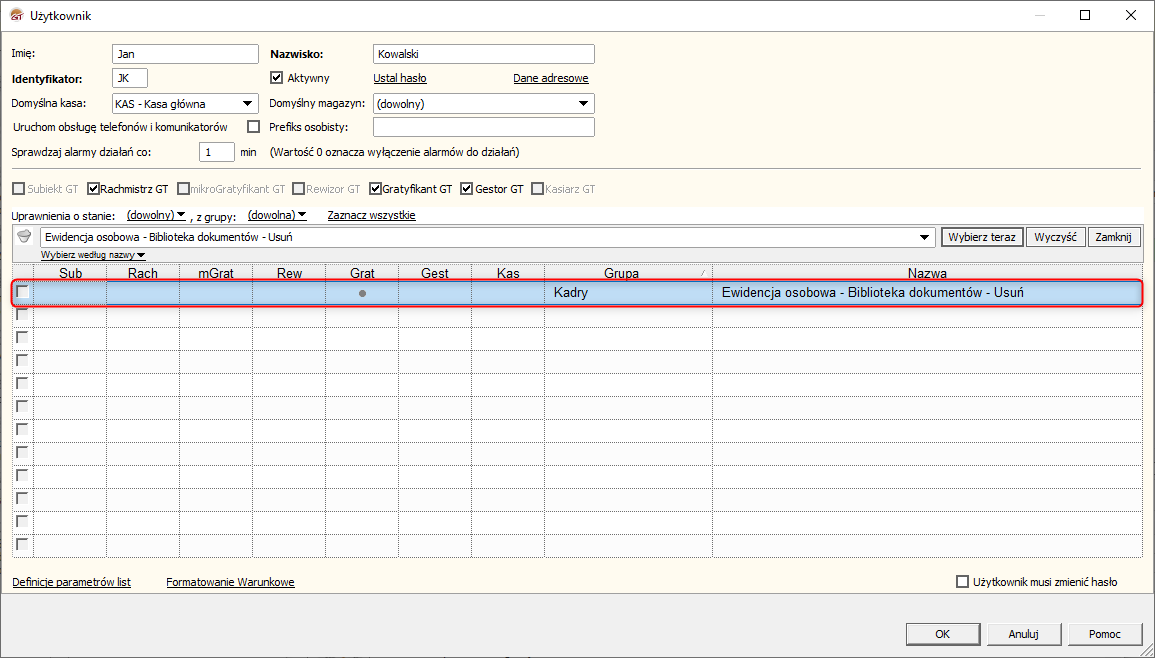Click the Gest column header
Viewport: 1155px width, 658px height.
tap(435, 273)
